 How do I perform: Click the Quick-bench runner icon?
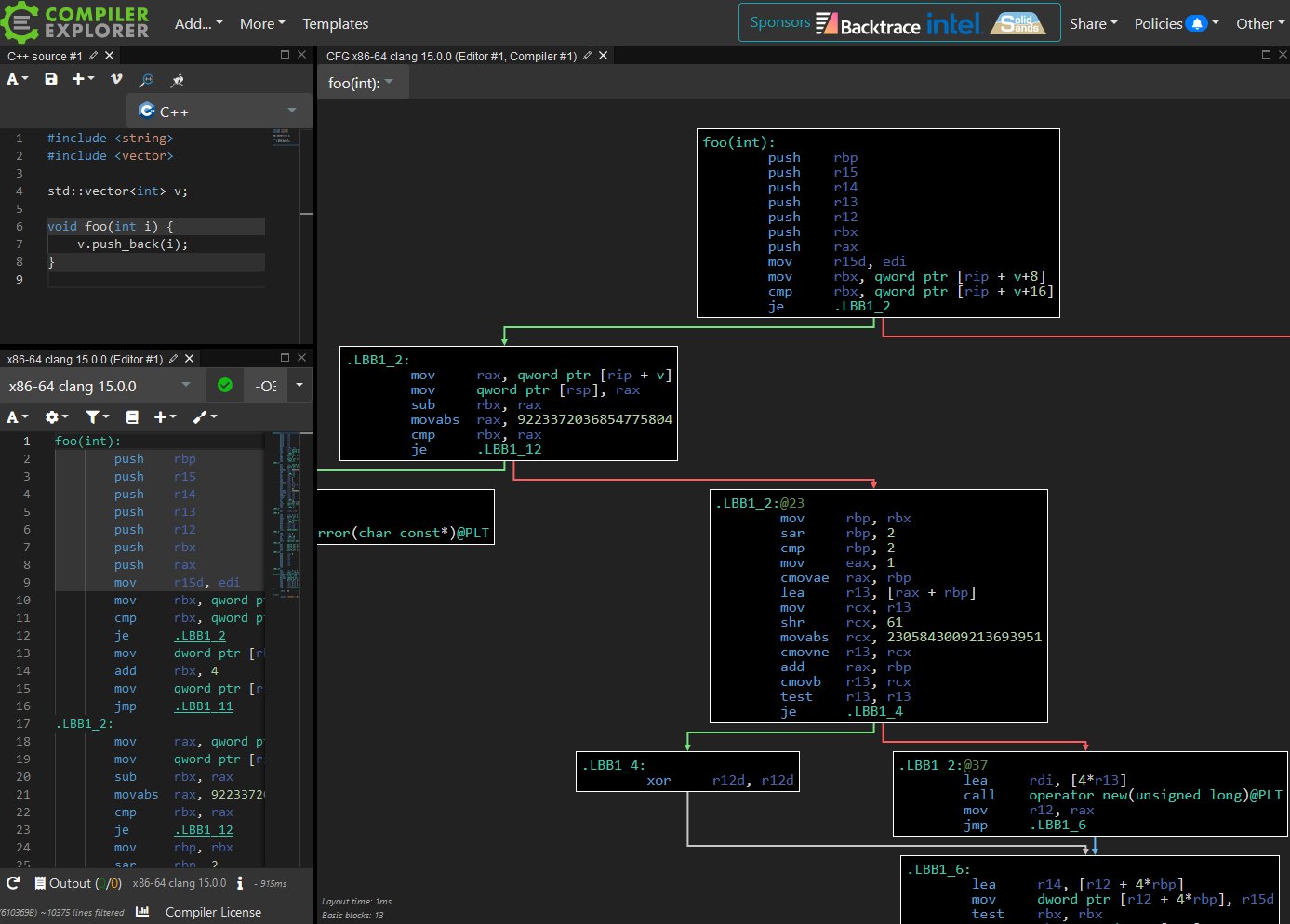pos(178,80)
